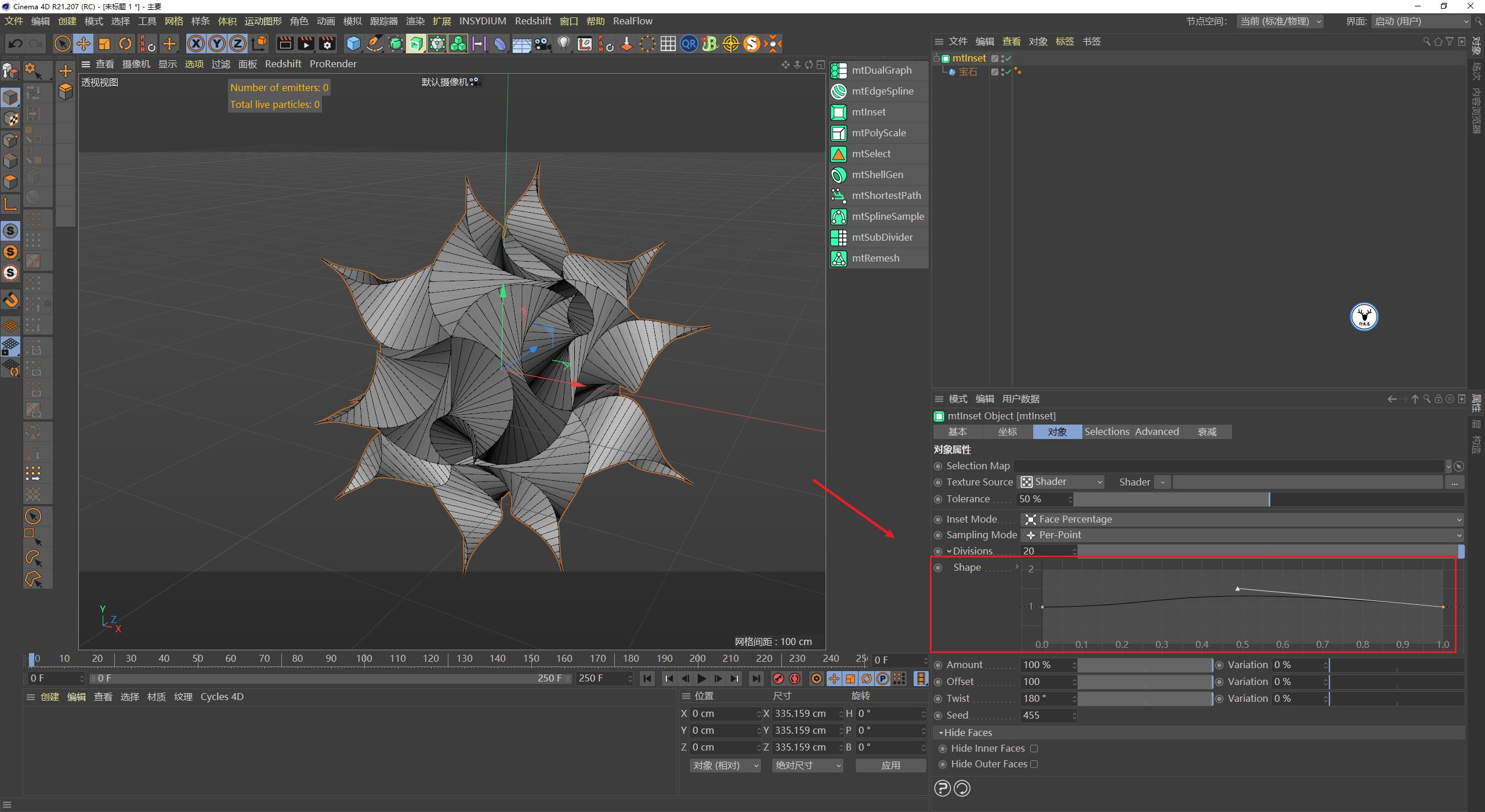Select the mtSubDivider tool
The width and height of the screenshot is (1485, 812).
[x=881, y=237]
